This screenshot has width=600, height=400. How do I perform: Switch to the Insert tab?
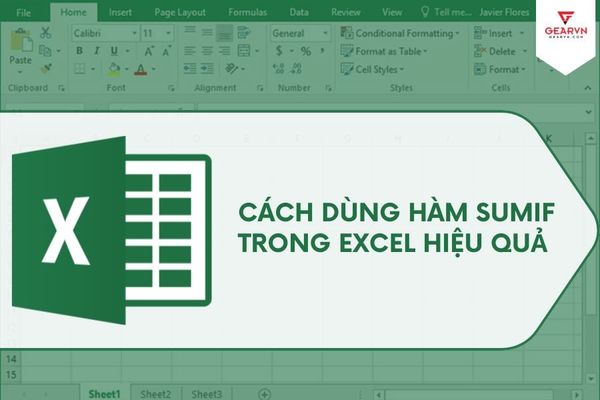[120, 12]
